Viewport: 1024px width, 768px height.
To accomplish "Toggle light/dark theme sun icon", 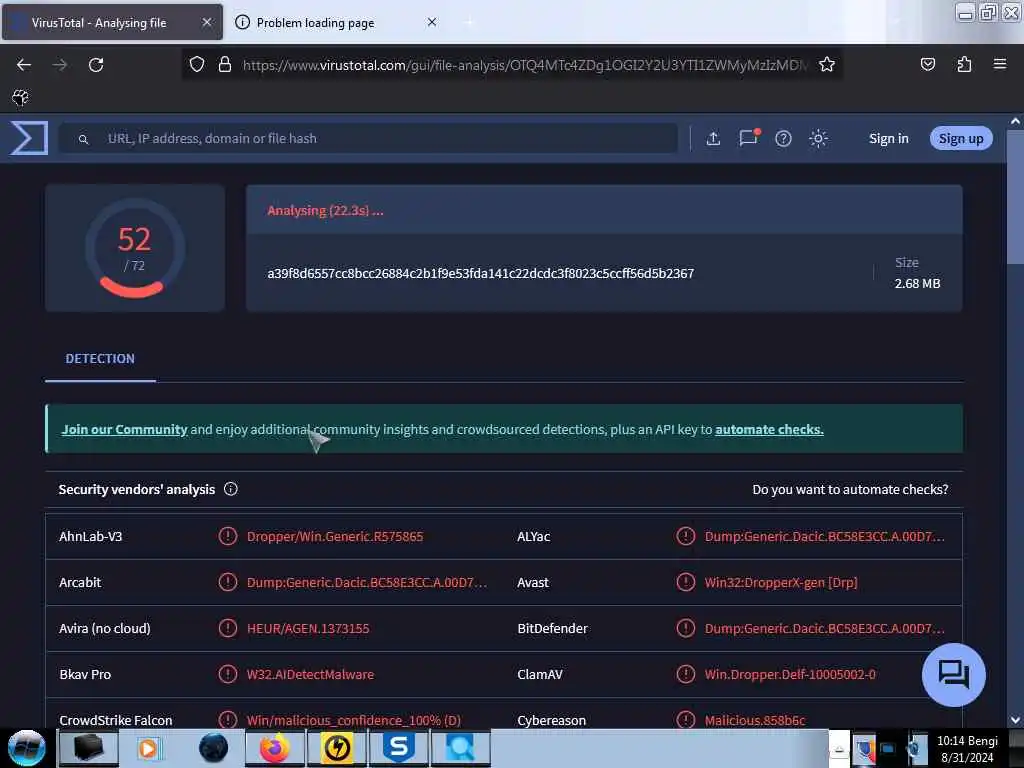I will pos(818,138).
